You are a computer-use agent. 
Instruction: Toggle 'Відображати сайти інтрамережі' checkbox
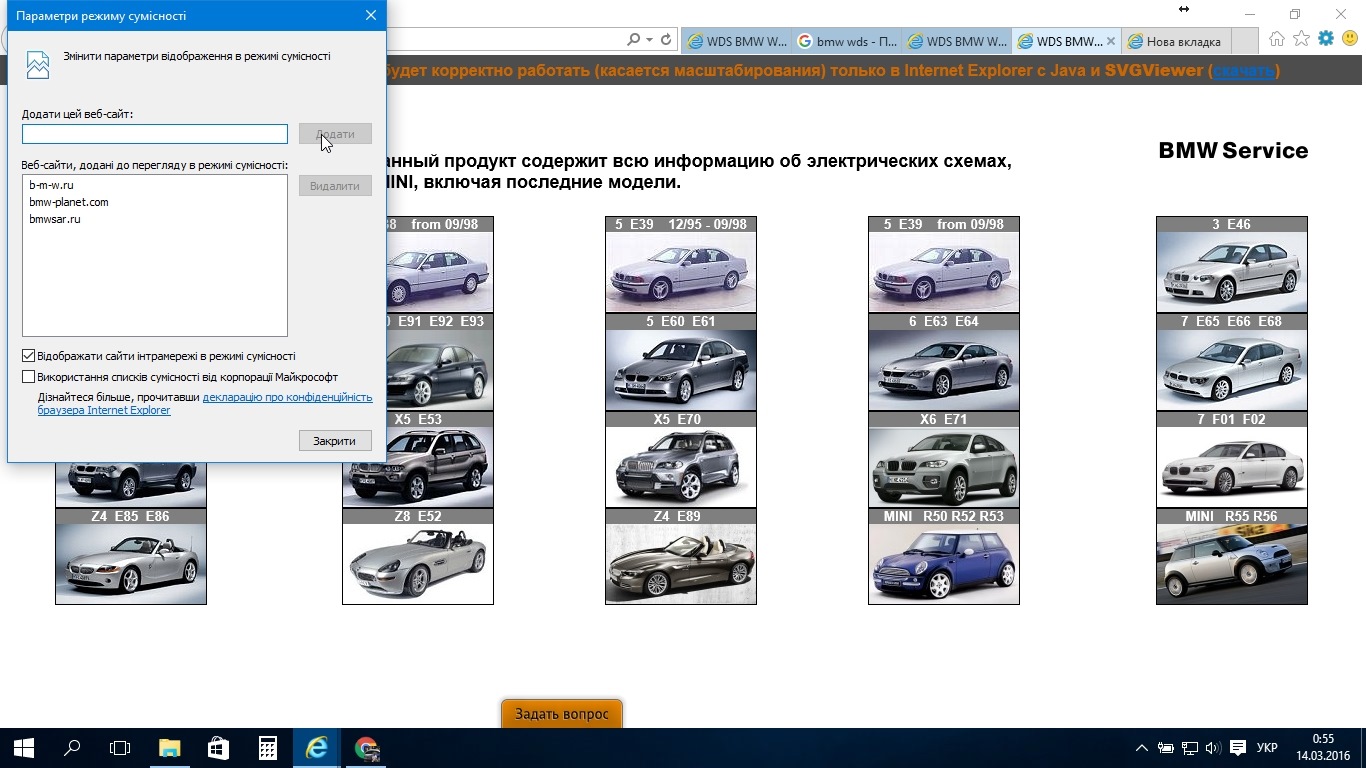(x=28, y=356)
